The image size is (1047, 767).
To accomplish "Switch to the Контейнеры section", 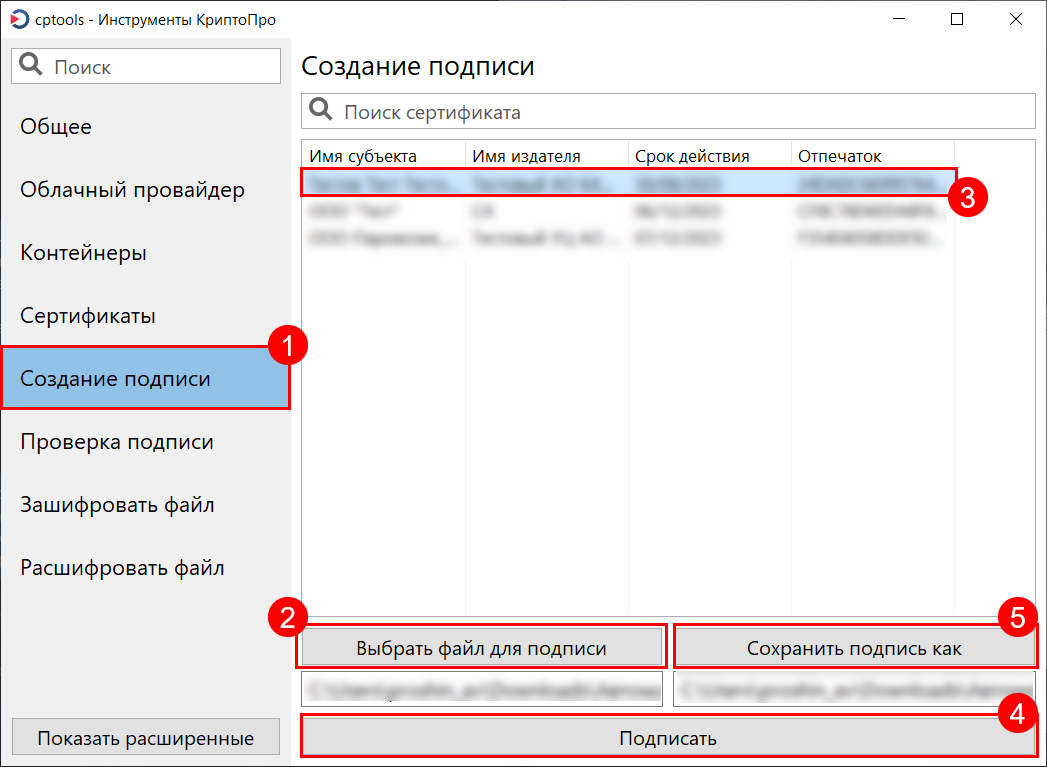I will click(x=83, y=253).
